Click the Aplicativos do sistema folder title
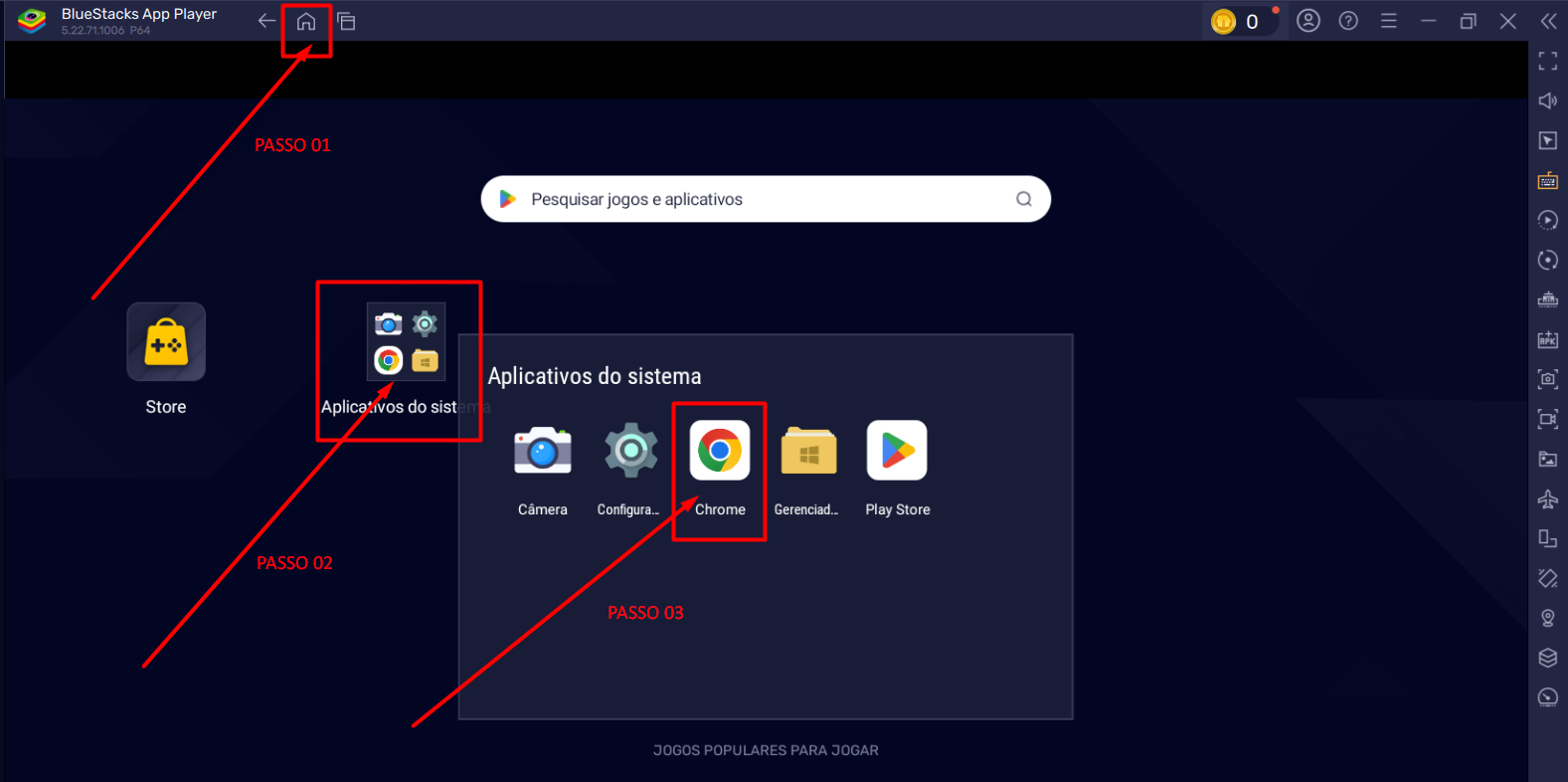Viewport: 1568px width, 782px height. [595, 376]
